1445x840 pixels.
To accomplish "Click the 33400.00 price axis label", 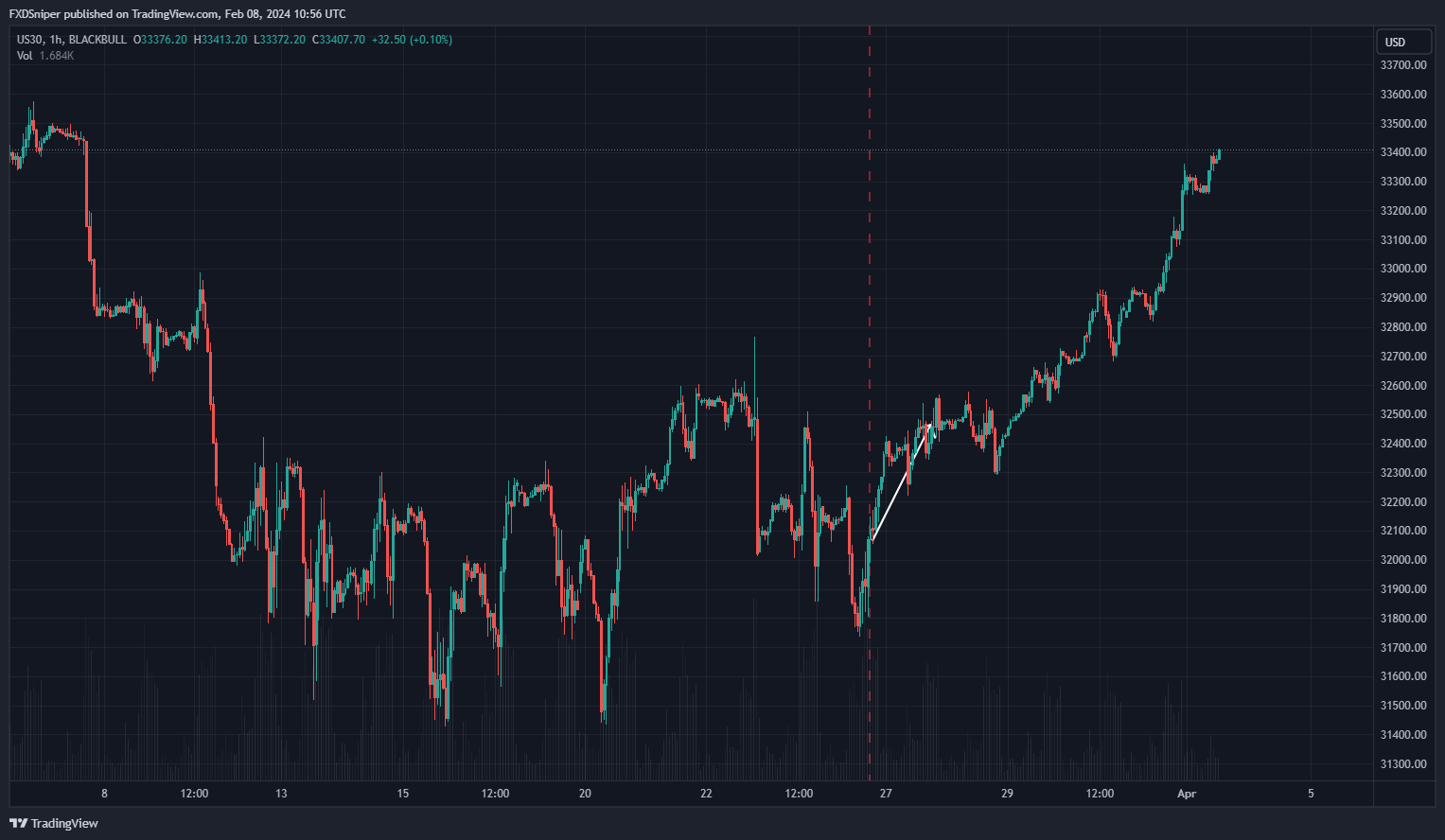I will (1402, 152).
